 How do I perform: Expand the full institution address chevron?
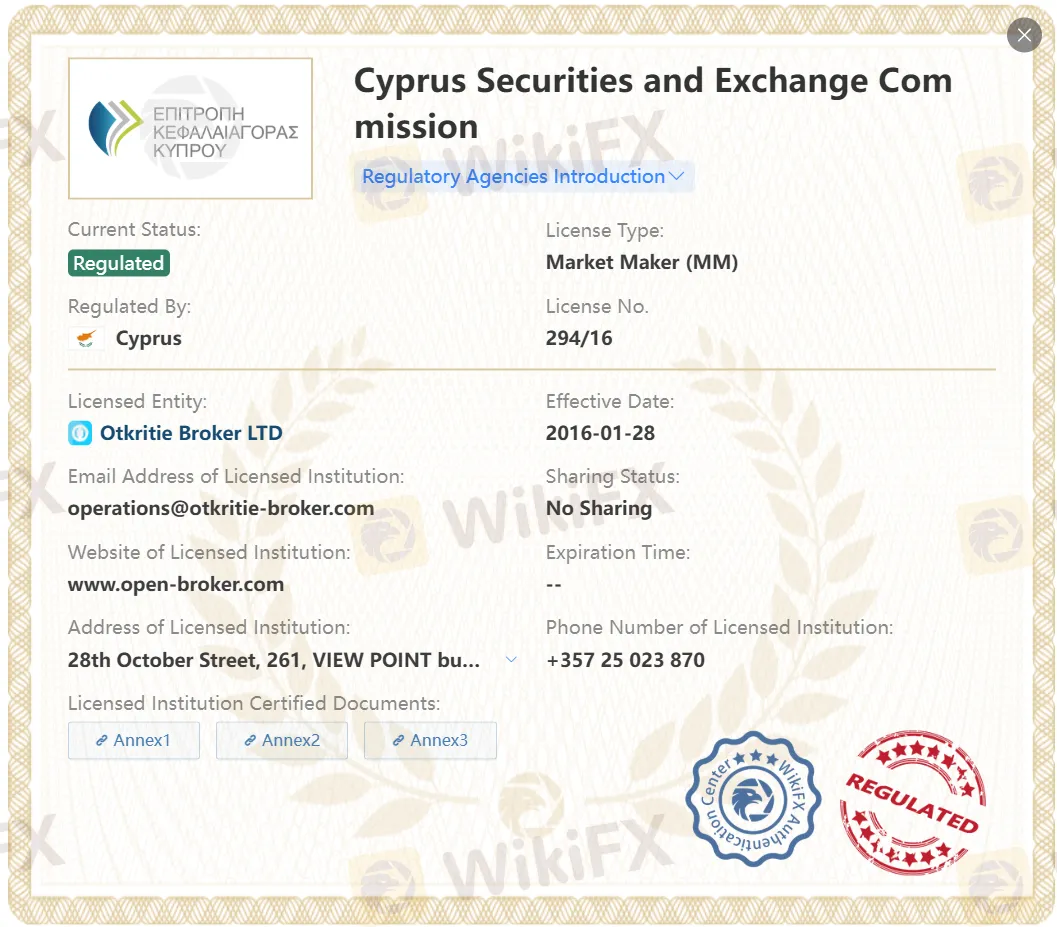click(512, 659)
